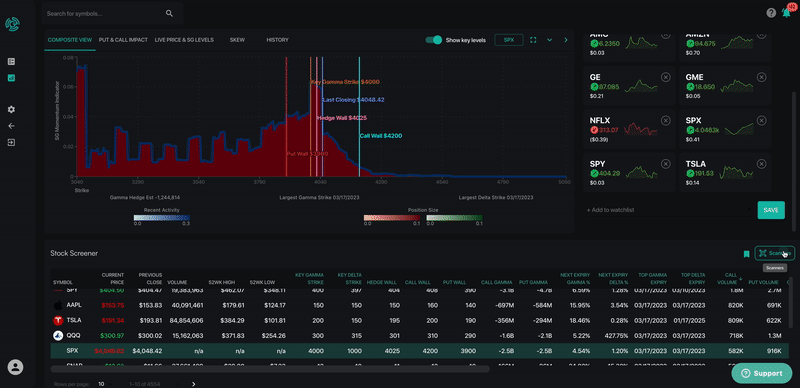
Task: Click the red trend icon on NFLX card
Action: [594, 131]
